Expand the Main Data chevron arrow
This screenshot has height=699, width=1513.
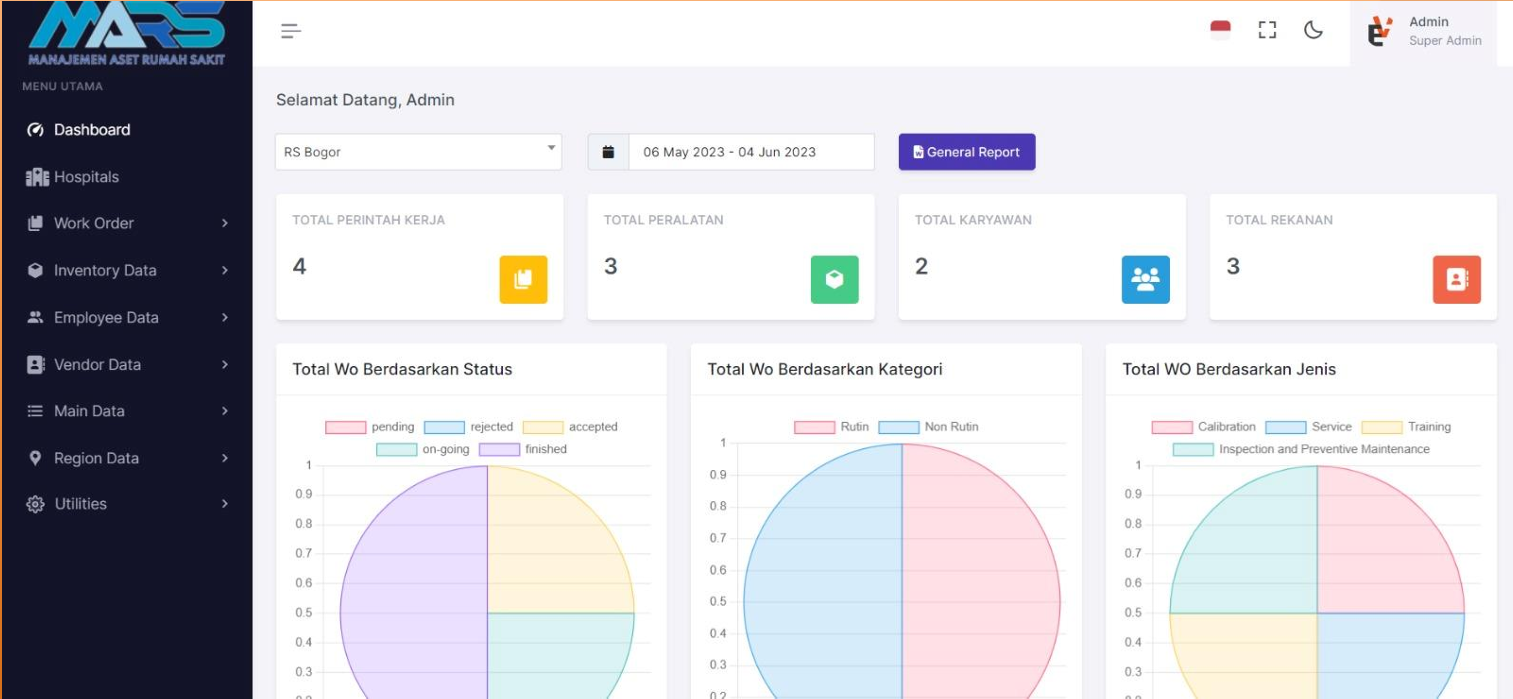(x=225, y=411)
